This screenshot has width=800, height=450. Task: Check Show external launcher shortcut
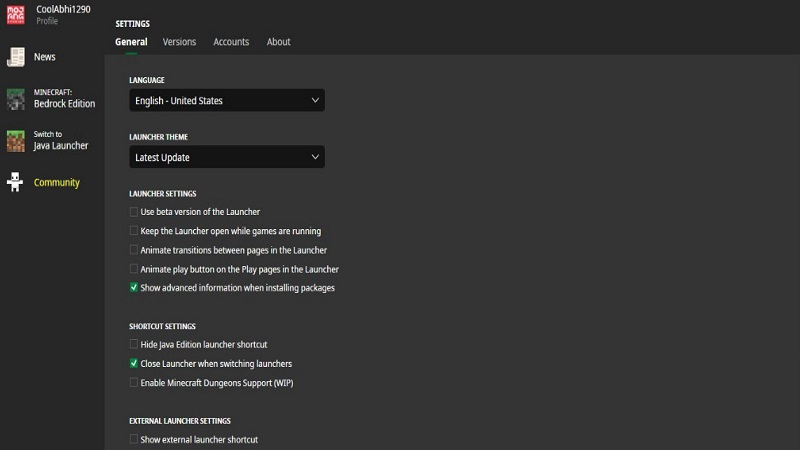[x=134, y=439]
